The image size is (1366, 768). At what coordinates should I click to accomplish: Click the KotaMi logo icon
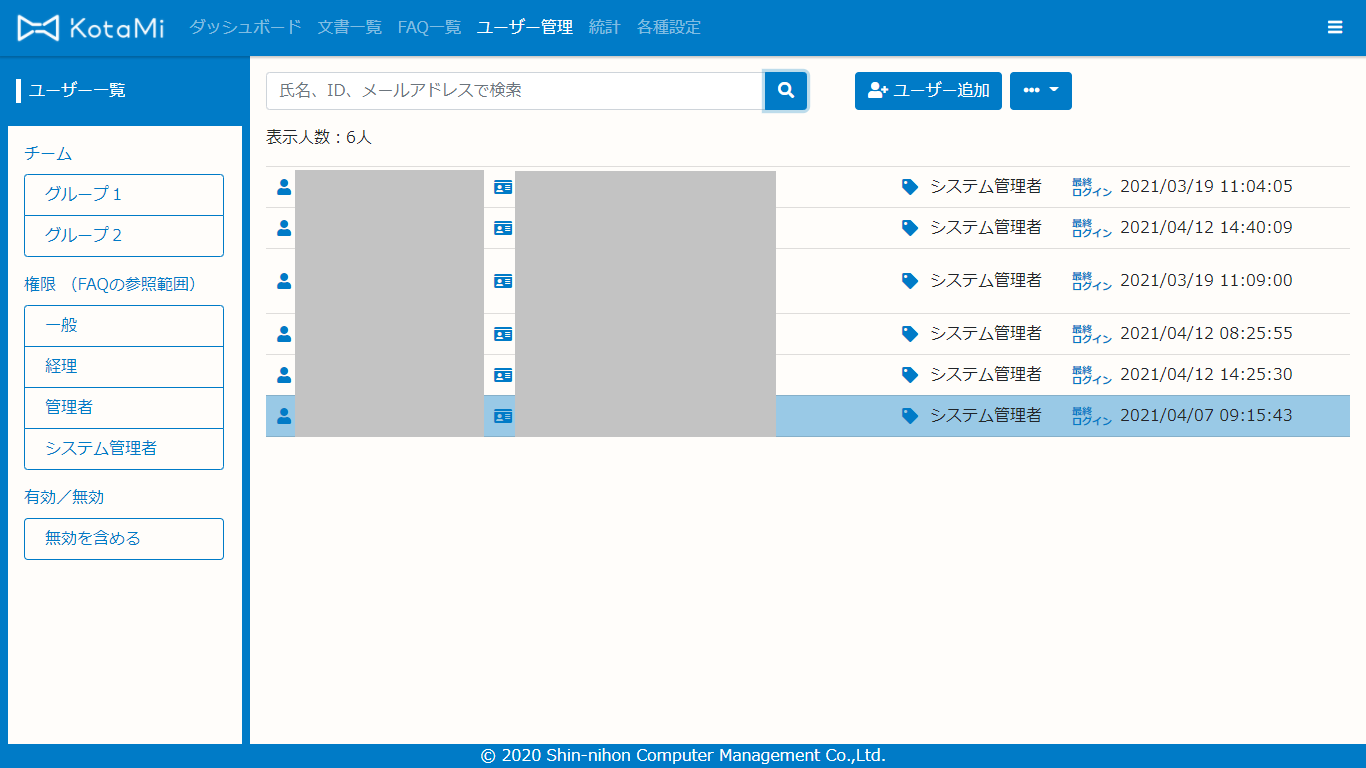[x=38, y=28]
